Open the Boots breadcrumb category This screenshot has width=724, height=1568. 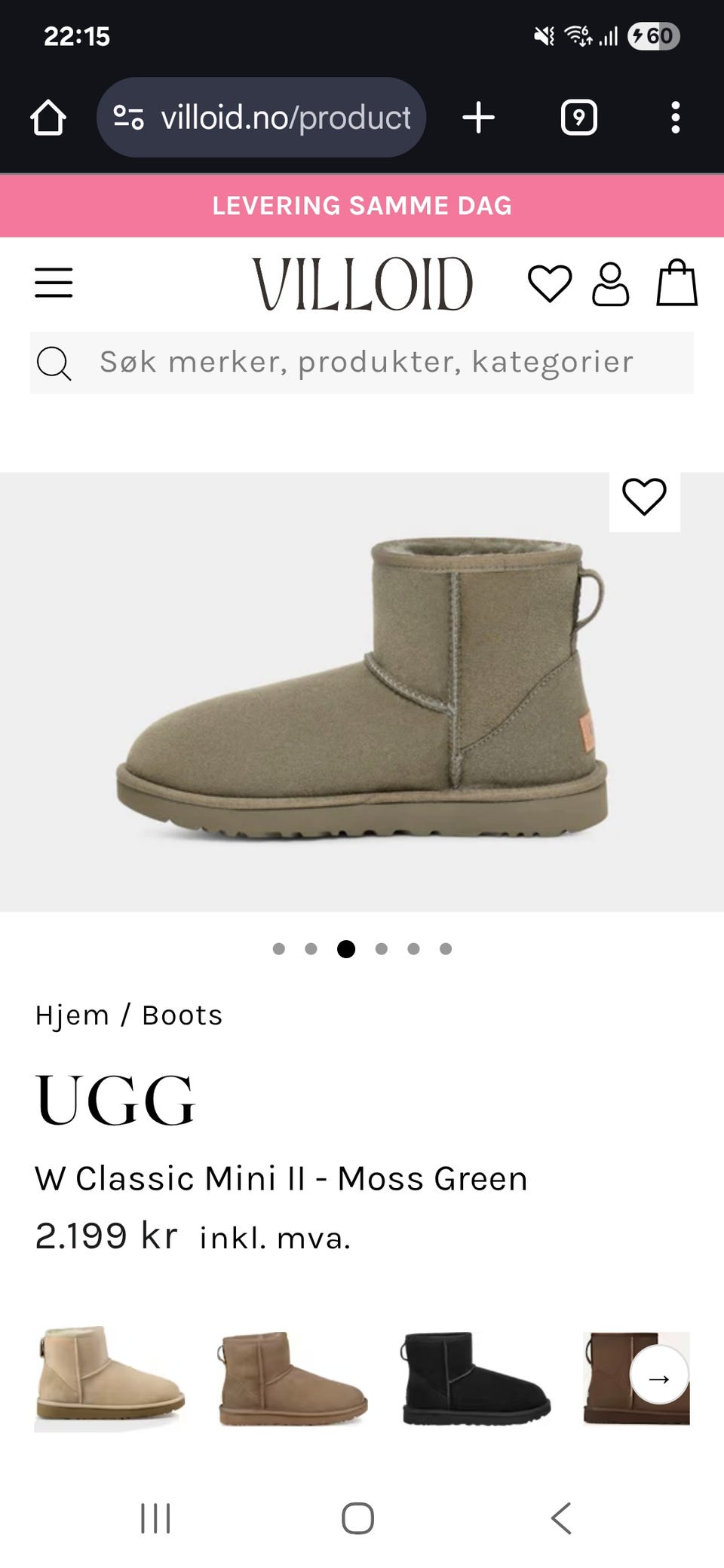(183, 1015)
